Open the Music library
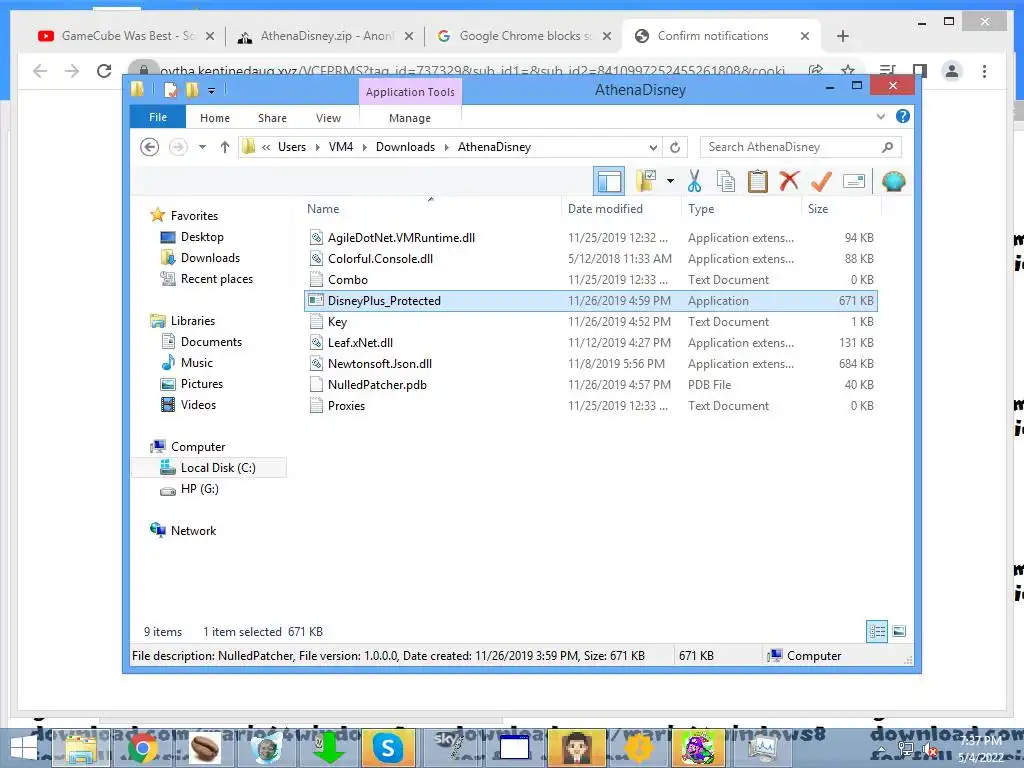1024x768 pixels. pyautogui.click(x=197, y=362)
